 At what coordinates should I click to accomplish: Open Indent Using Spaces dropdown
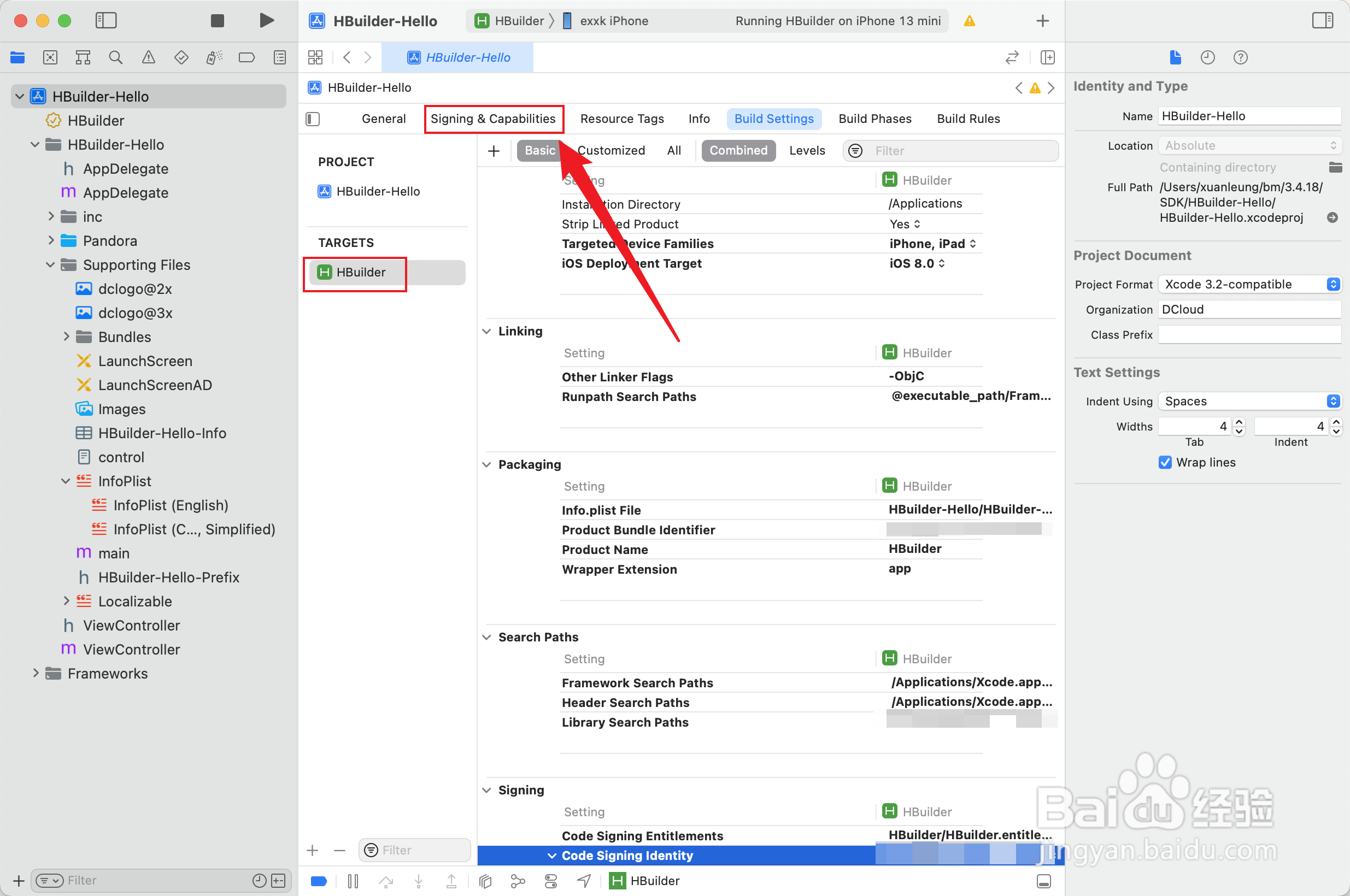[x=1249, y=401]
